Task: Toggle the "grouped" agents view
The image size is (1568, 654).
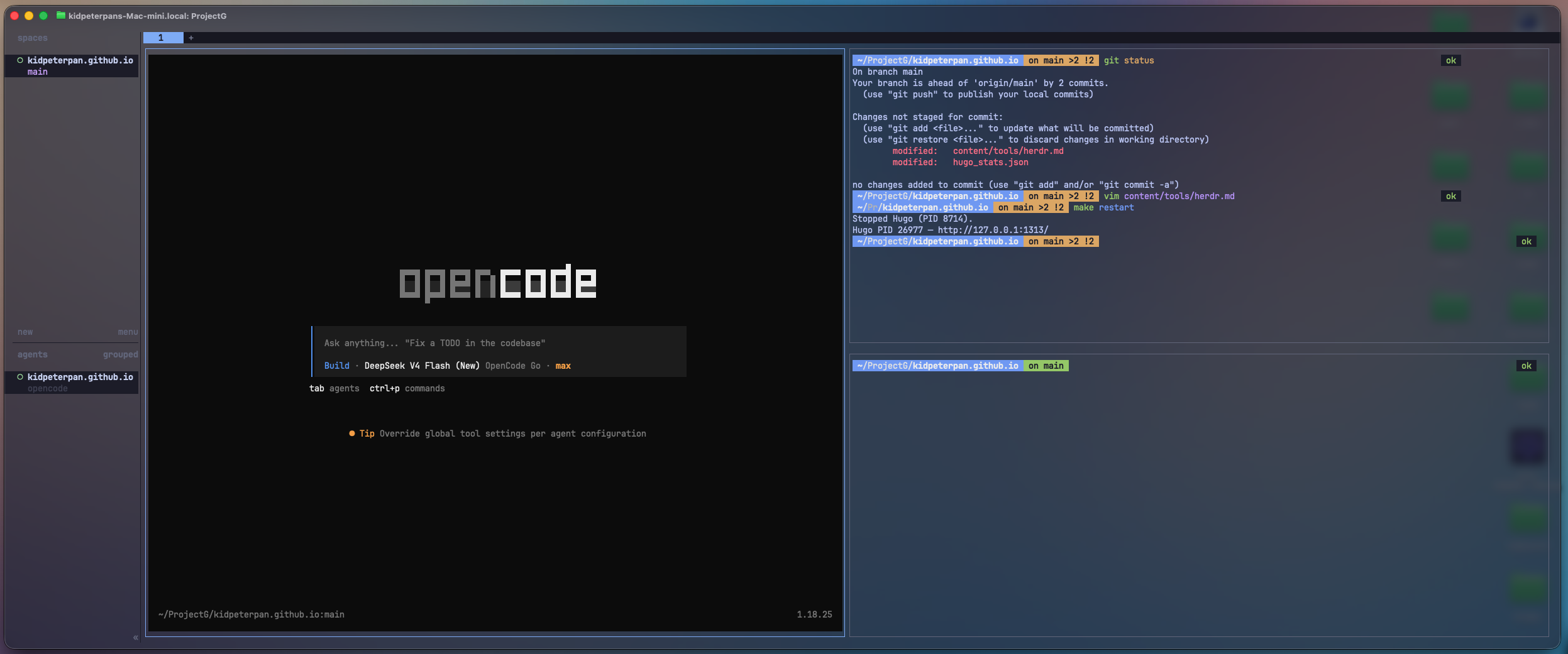Action: pyautogui.click(x=121, y=354)
